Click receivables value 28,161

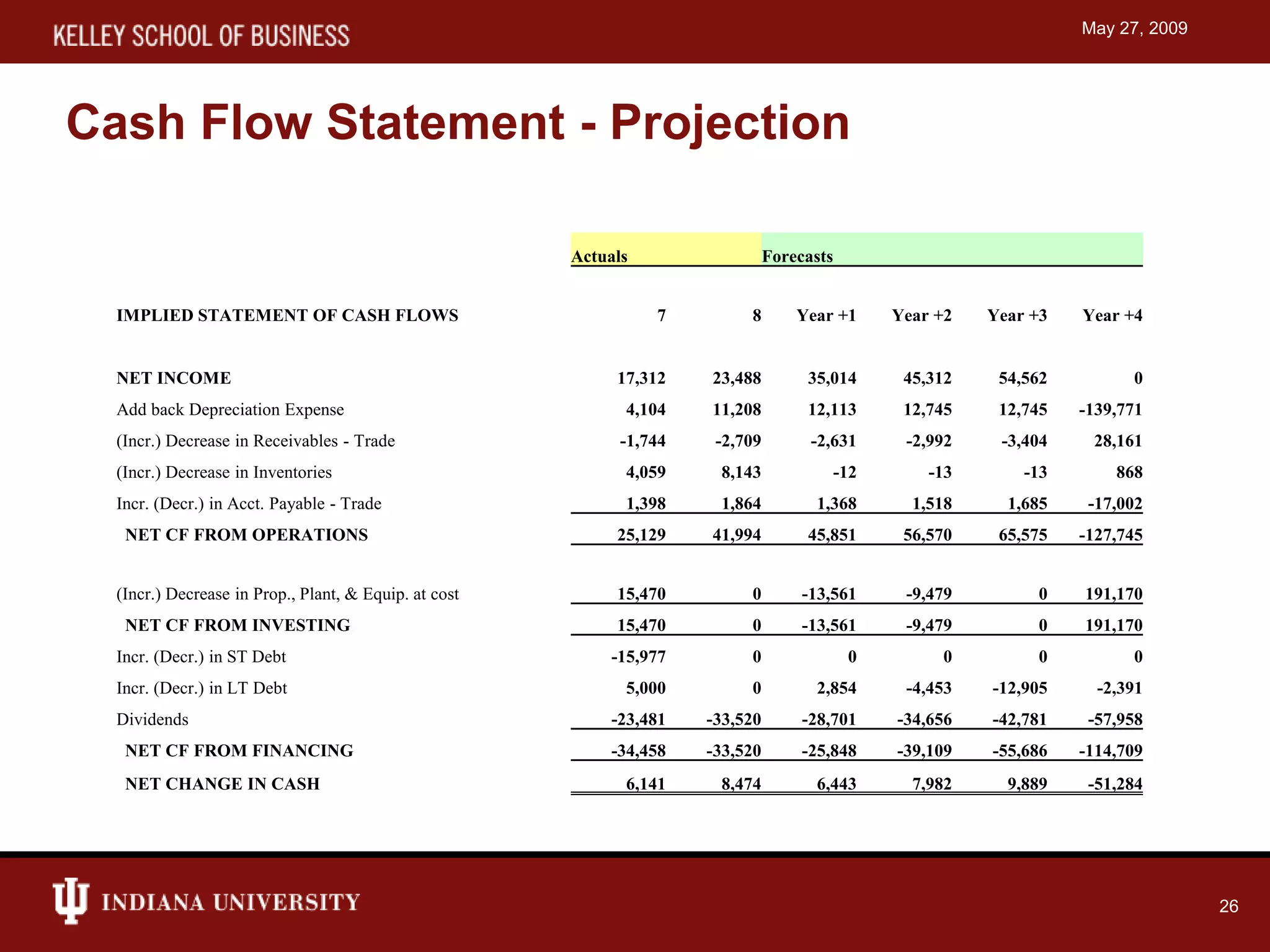coord(1118,441)
